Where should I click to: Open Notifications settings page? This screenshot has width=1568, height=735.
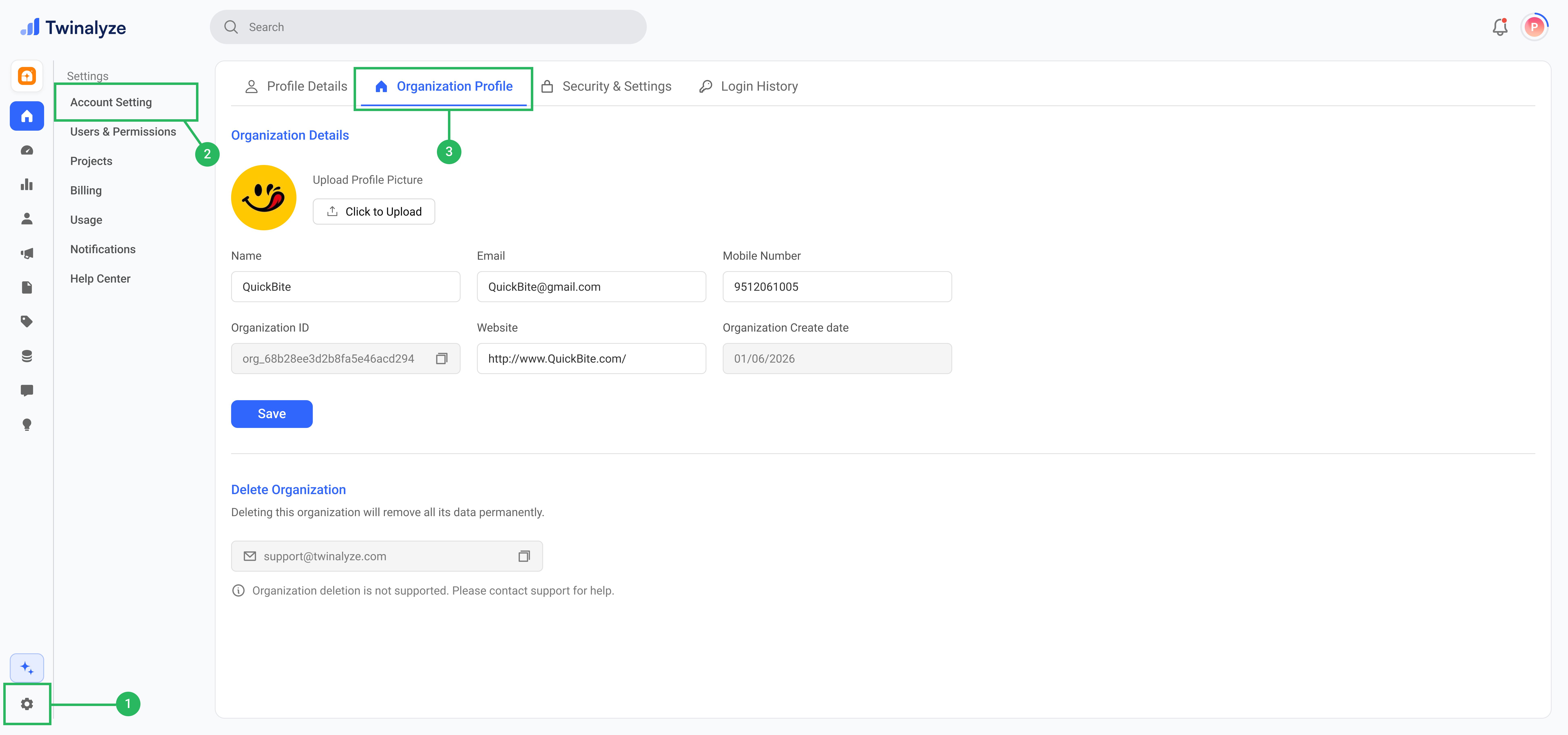tap(103, 249)
